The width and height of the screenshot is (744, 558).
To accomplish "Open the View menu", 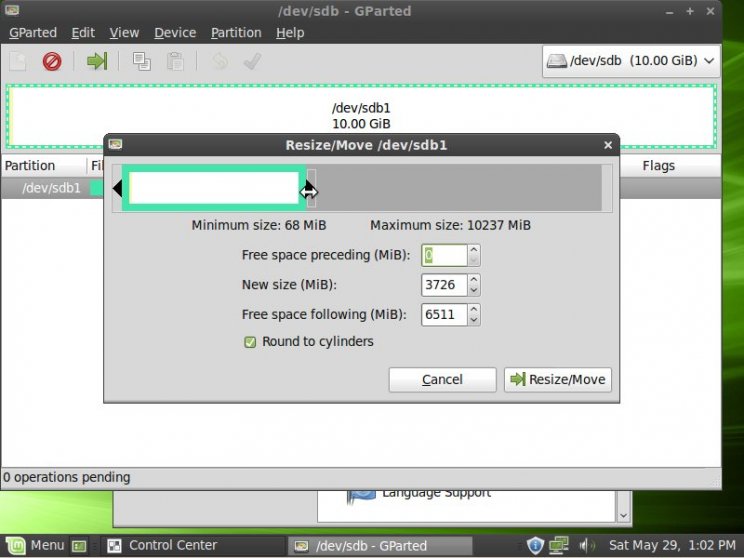I will point(124,33).
